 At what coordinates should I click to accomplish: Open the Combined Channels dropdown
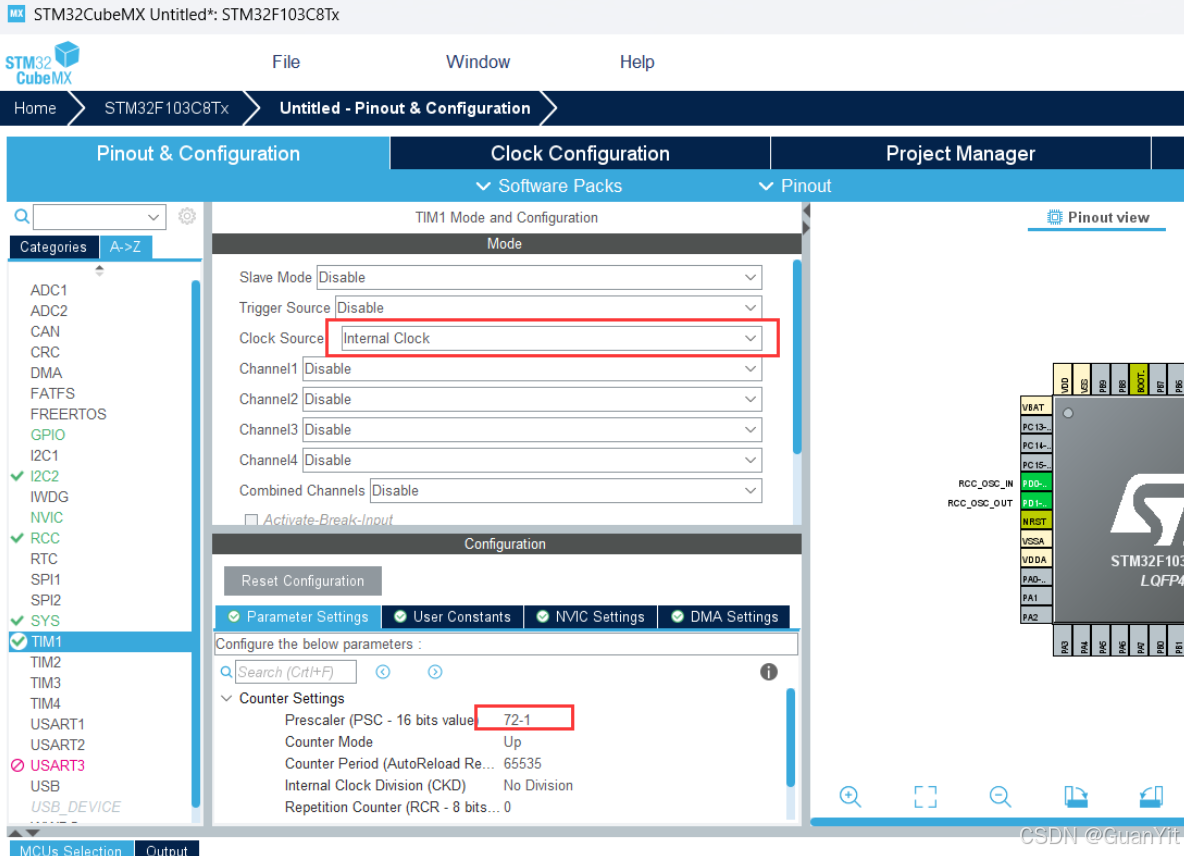pyautogui.click(x=566, y=491)
